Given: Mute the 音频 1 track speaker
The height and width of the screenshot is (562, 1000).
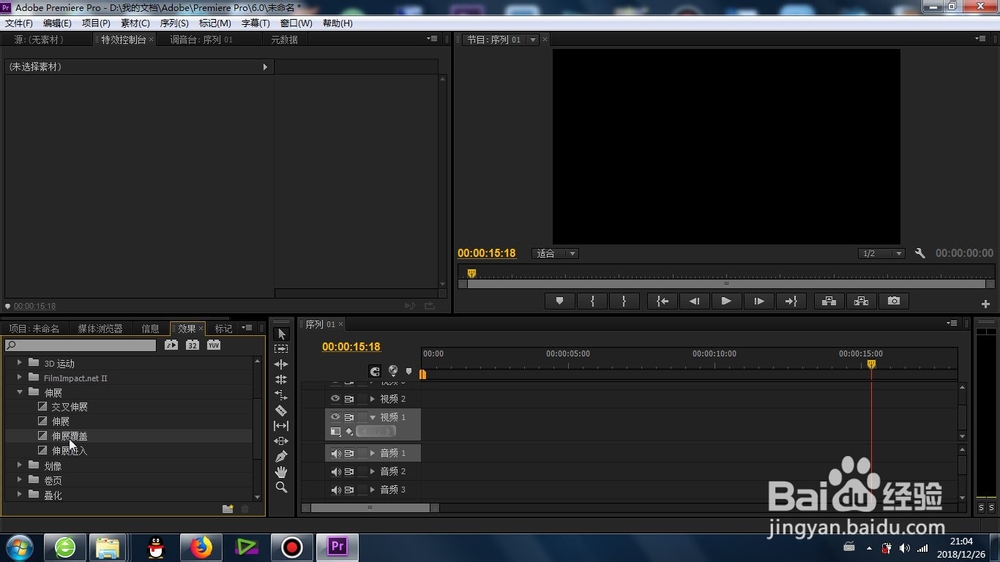Looking at the screenshot, I should pos(335,454).
